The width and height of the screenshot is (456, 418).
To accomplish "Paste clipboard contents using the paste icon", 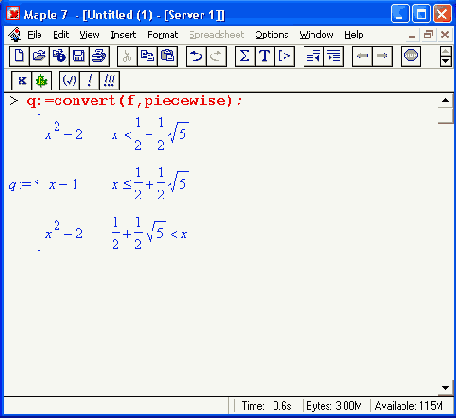I will tap(167, 56).
